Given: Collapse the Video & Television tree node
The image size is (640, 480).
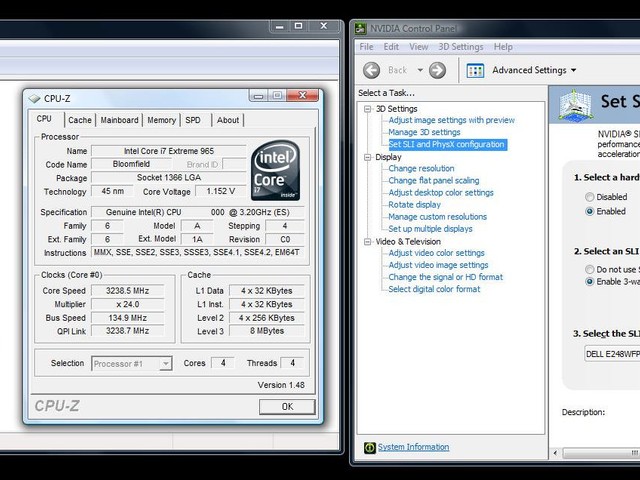Looking at the screenshot, I should pyautogui.click(x=368, y=242).
